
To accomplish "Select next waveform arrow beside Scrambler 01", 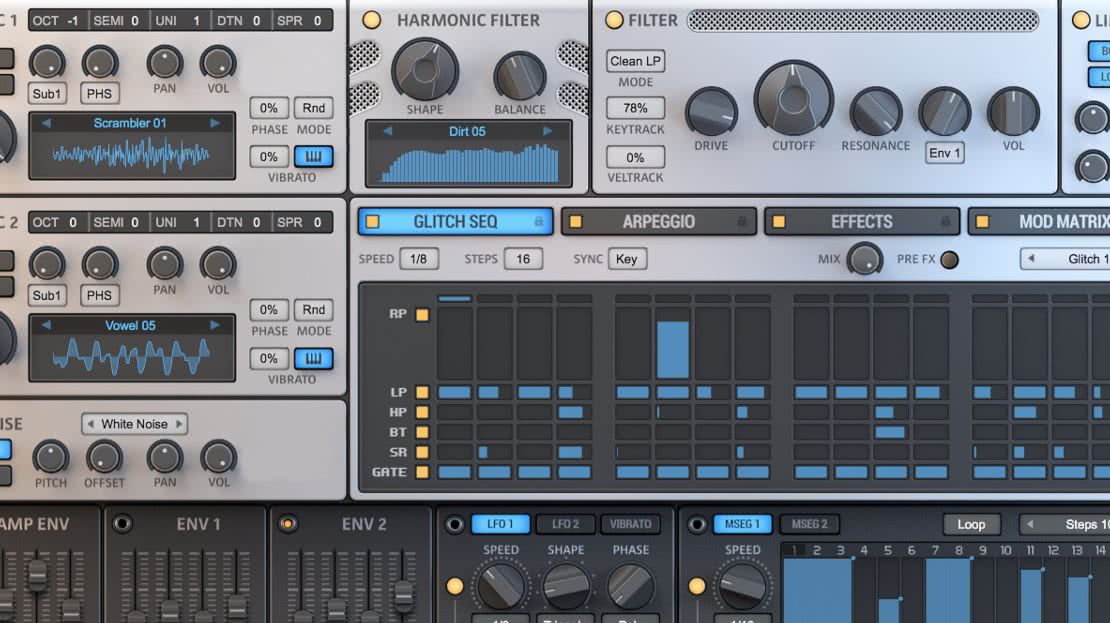I will coord(214,123).
